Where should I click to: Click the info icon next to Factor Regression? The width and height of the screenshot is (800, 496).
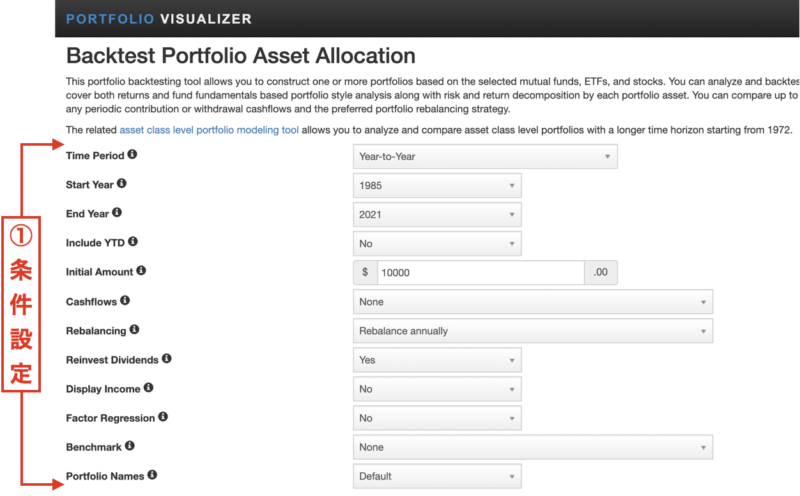coord(163,416)
